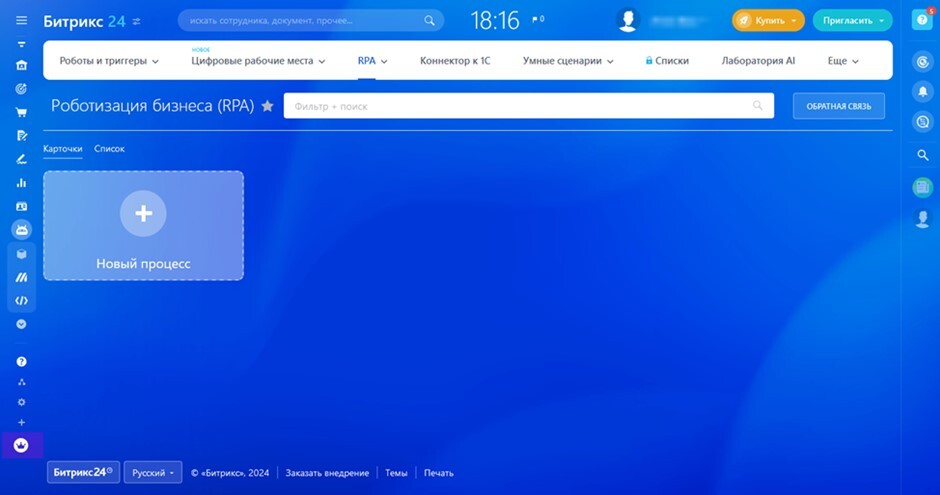This screenshot has height=495, width=940.
Task: Click the user avatar in header
Action: [628, 20]
